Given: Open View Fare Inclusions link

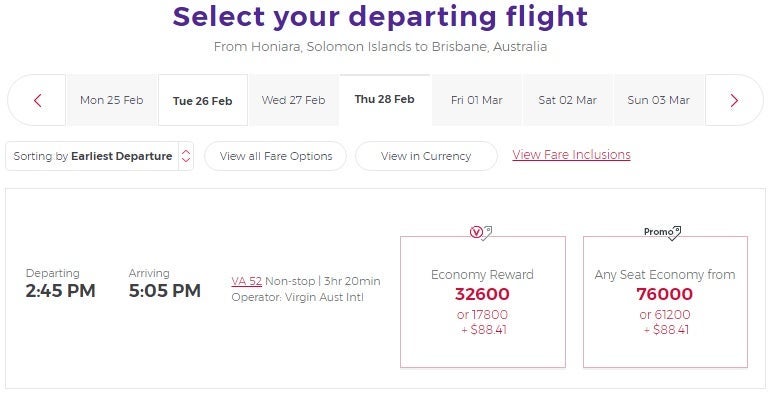Looking at the screenshot, I should [x=571, y=154].
